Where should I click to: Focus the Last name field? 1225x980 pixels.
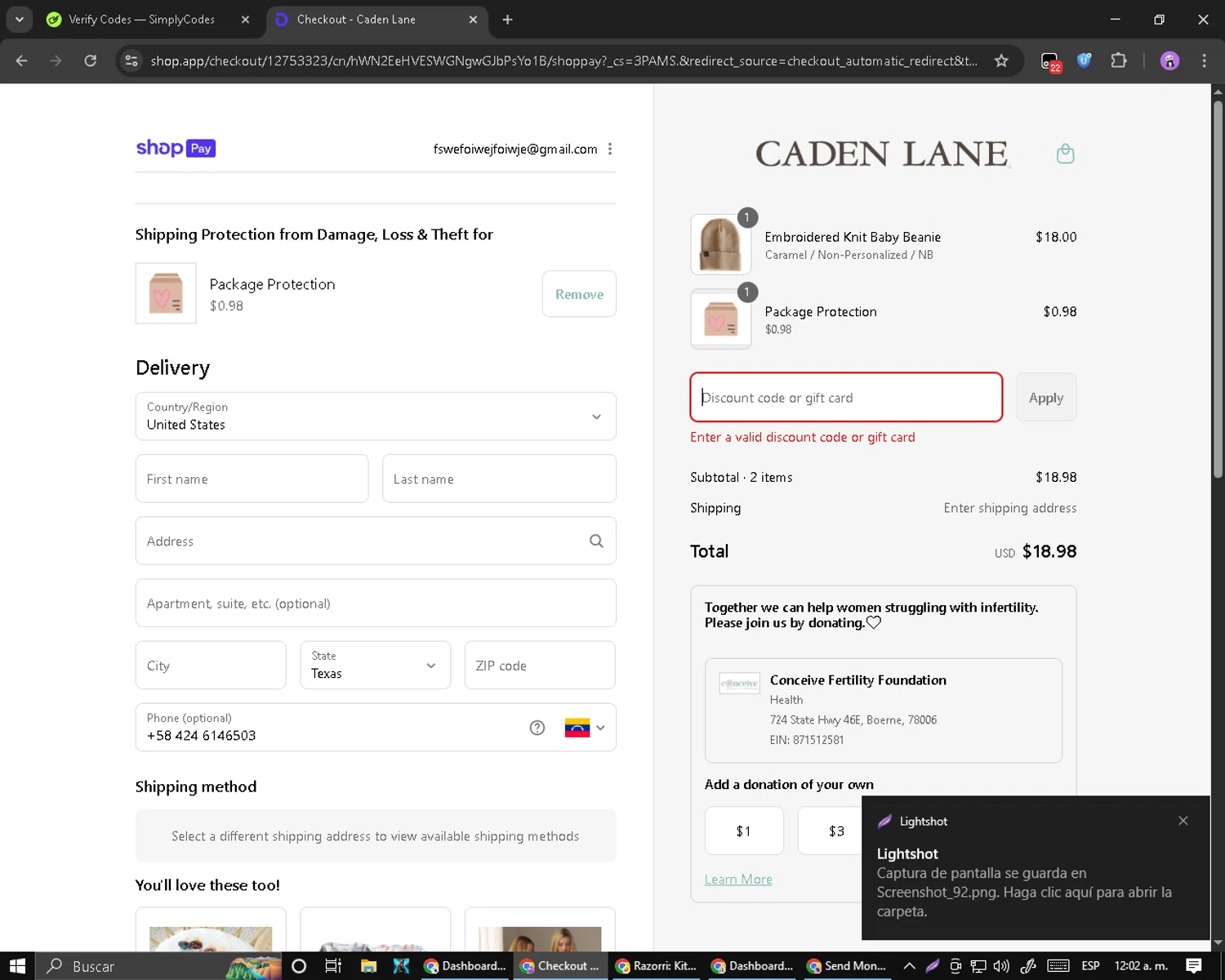tap(499, 479)
